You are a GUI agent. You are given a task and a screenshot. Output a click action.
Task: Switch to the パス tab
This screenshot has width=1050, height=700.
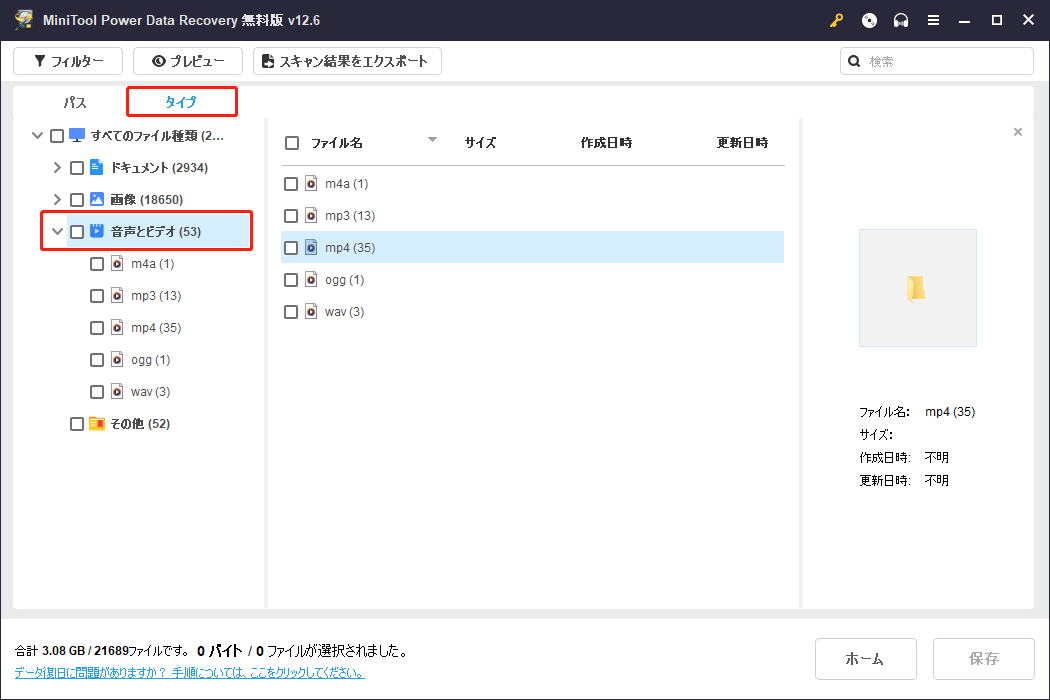[x=75, y=103]
